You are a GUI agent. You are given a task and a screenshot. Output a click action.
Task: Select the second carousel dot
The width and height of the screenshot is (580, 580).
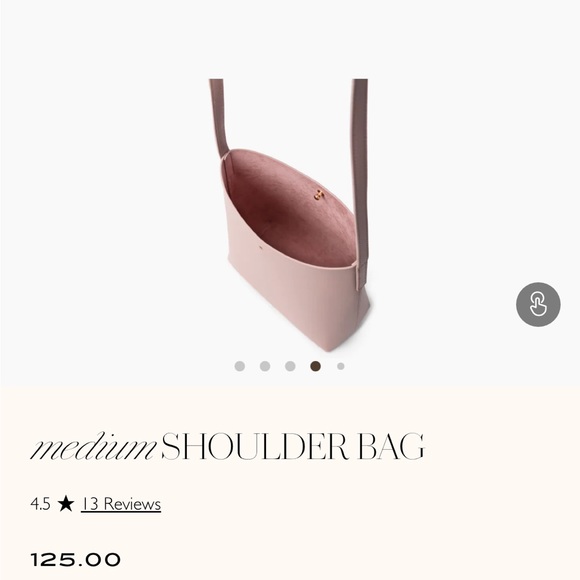(x=265, y=366)
